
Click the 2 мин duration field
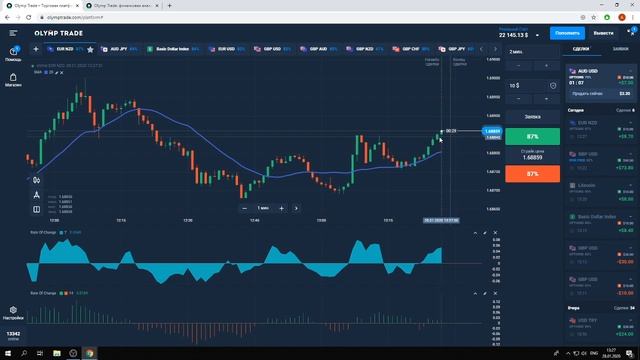(533, 52)
